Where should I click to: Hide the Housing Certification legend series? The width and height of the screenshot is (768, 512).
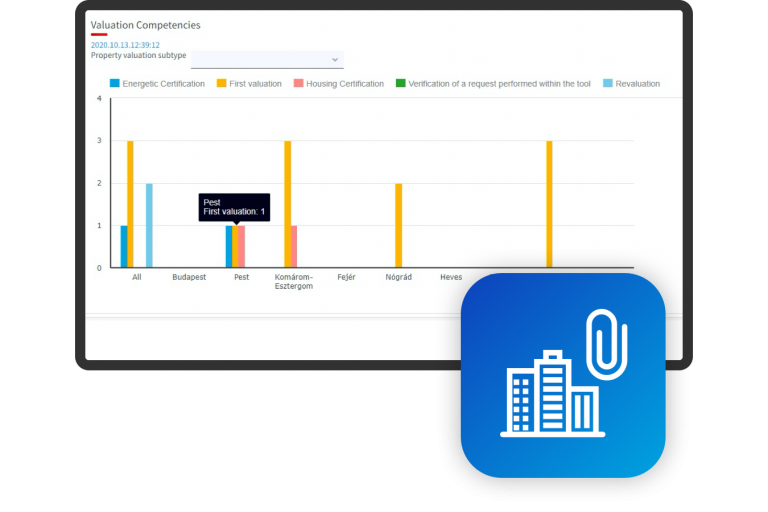pyautogui.click(x=338, y=84)
